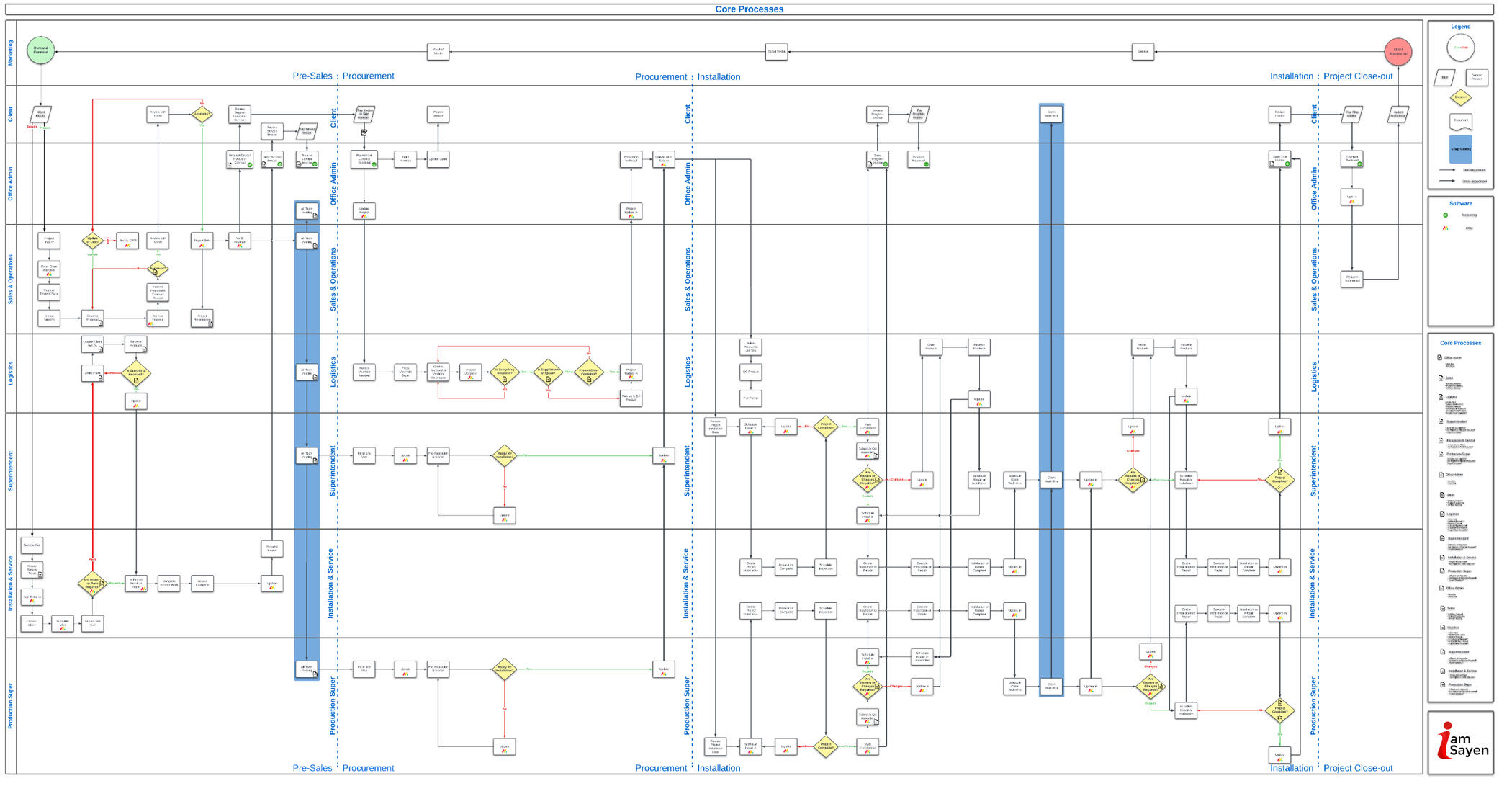Click the Word of Mouth marketing box

point(438,52)
